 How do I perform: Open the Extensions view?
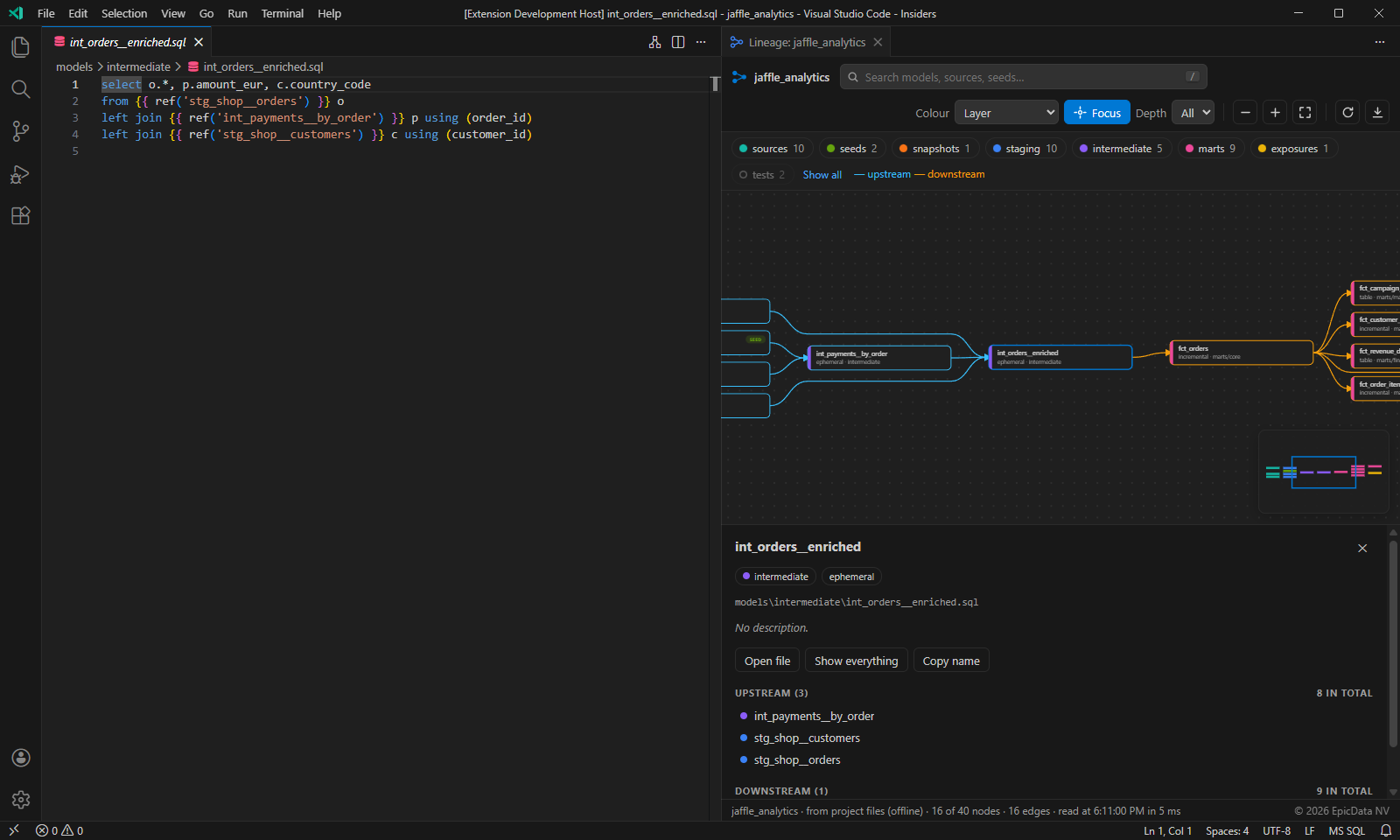click(x=20, y=216)
